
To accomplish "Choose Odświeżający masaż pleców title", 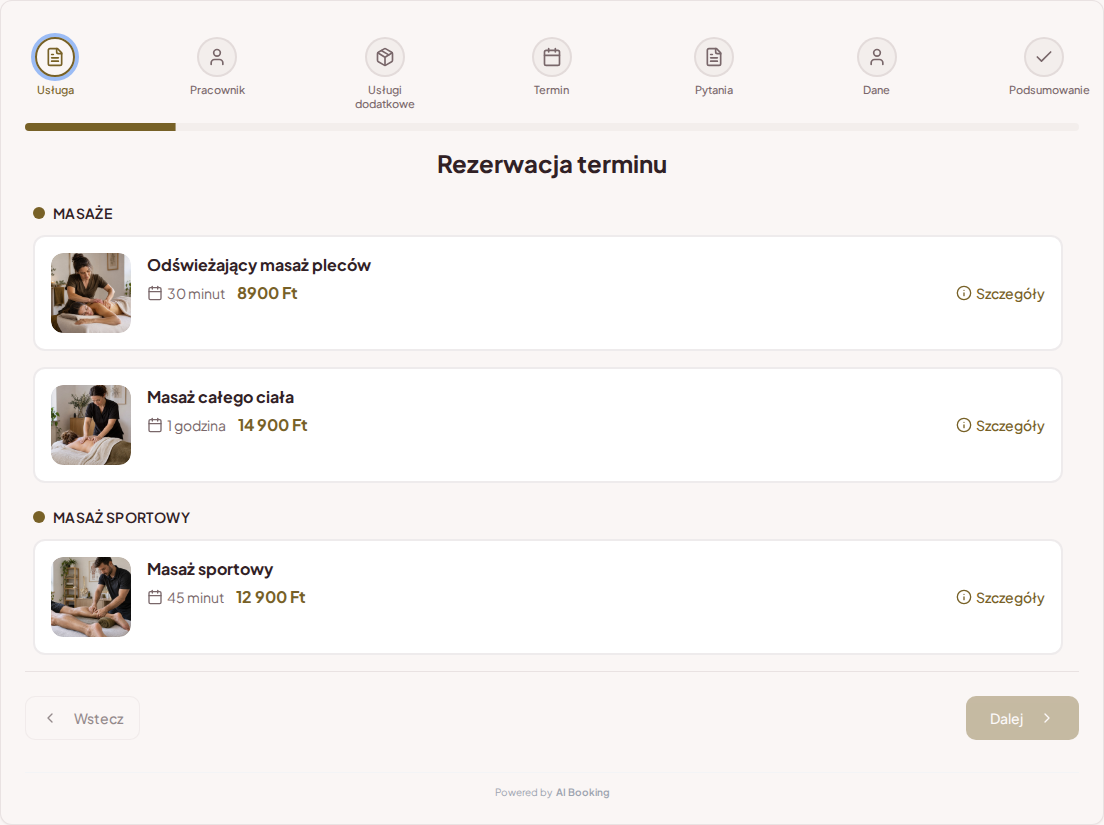I will [x=259, y=265].
